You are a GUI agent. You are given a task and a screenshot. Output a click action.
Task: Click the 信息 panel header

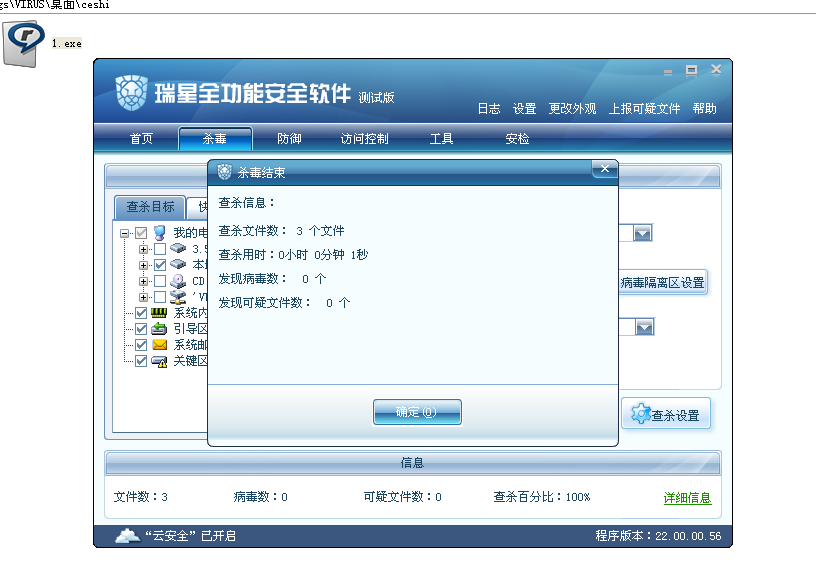pyautogui.click(x=413, y=463)
